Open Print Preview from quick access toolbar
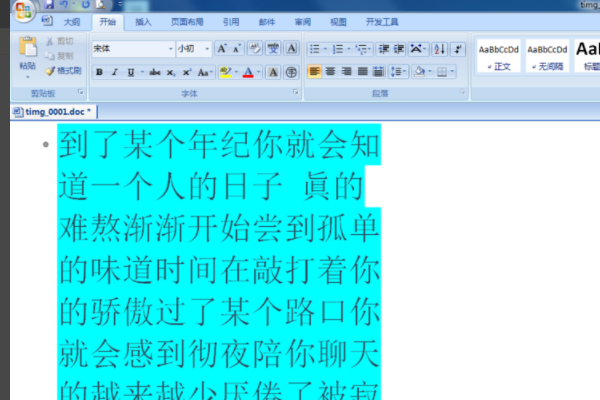 [100, 4]
